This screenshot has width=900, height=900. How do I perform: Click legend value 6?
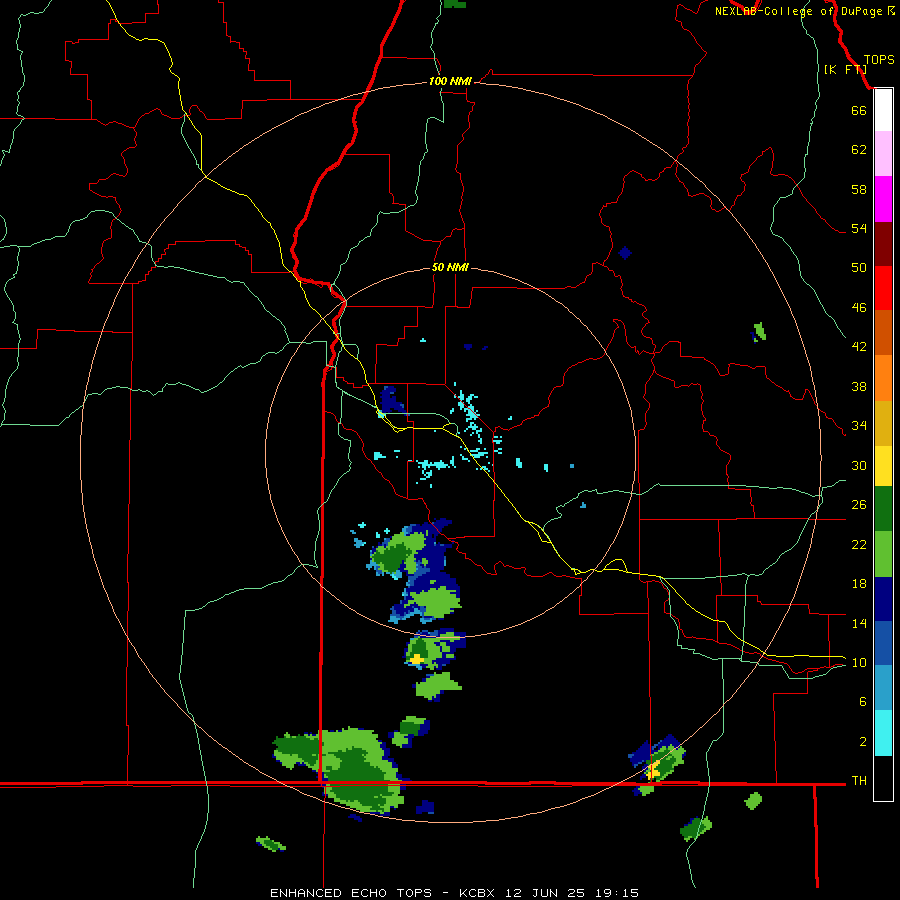(x=863, y=702)
